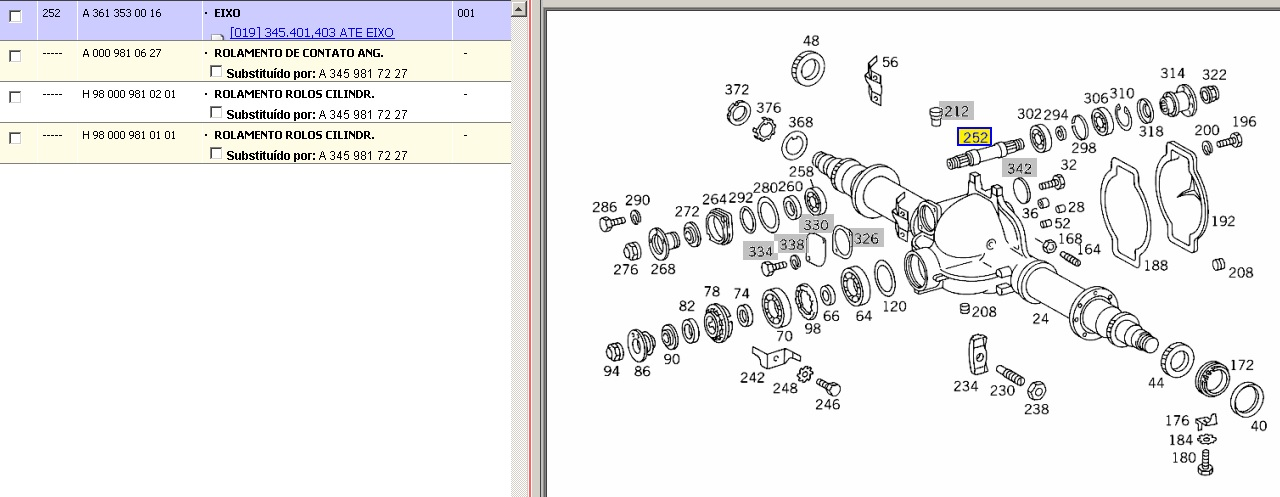Image resolution: width=1280 pixels, height=497 pixels.
Task: Select callout 330 on the axle diagram
Action: click(816, 225)
